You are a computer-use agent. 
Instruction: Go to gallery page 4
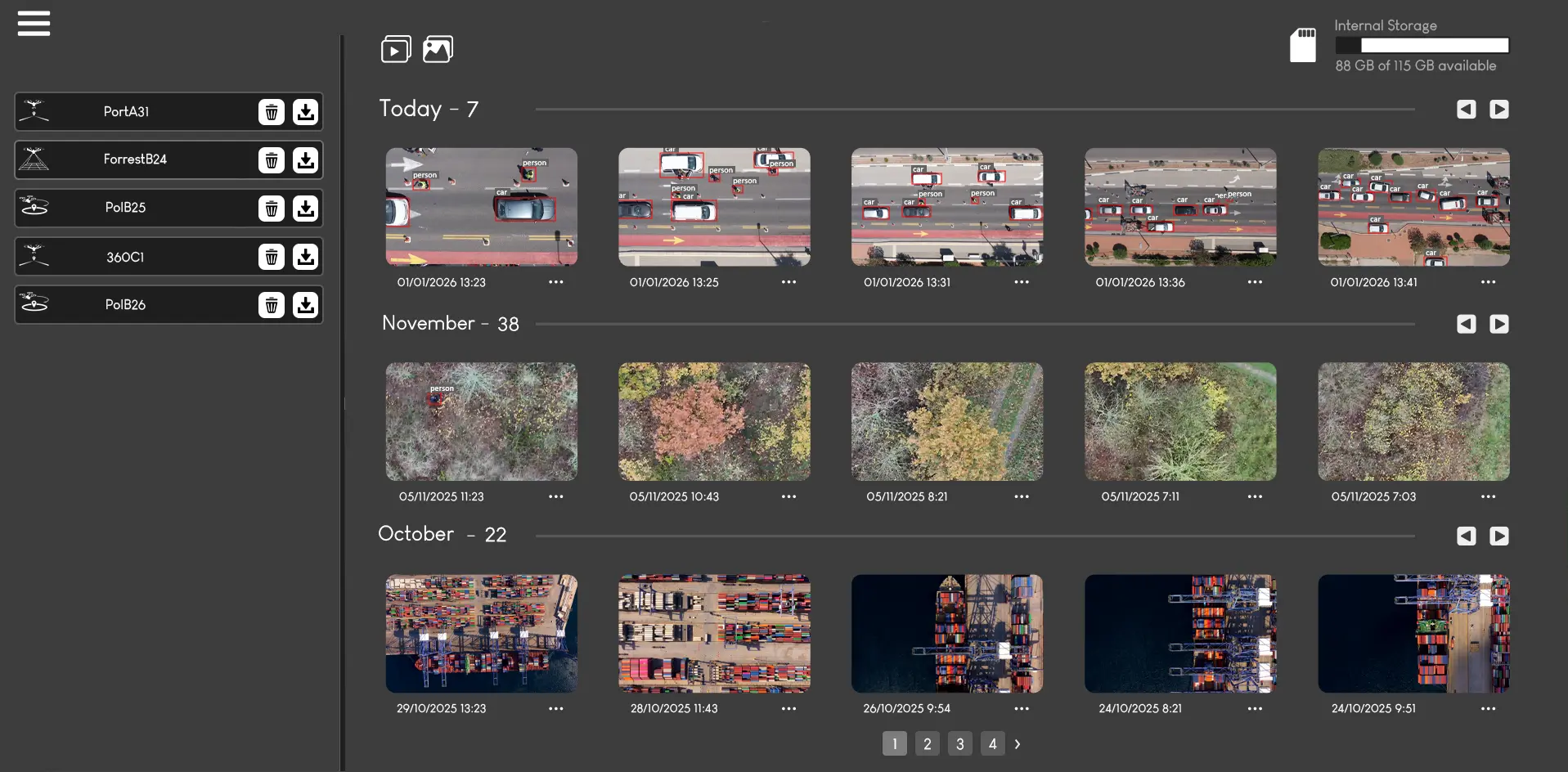point(992,743)
